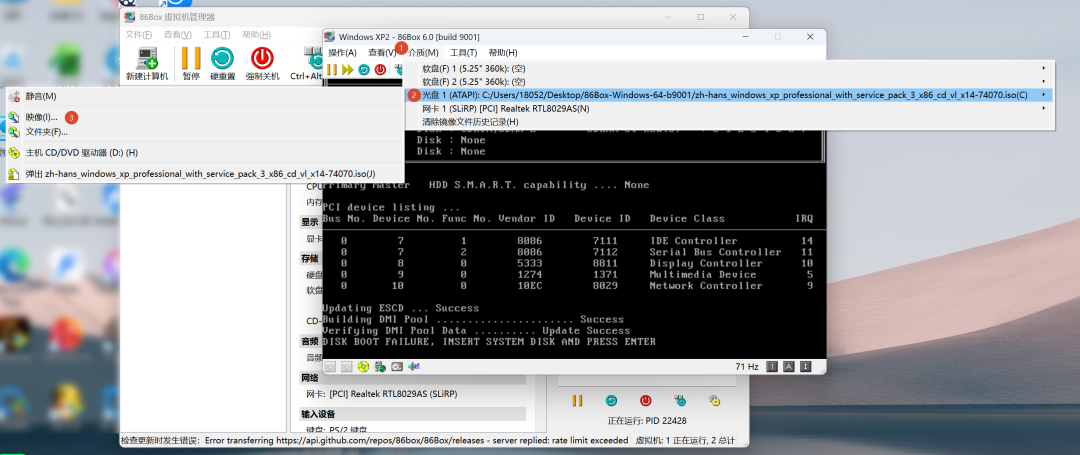Open 查看(V) menu in XP2 window
The height and width of the screenshot is (455, 1080).
[x=382, y=52]
